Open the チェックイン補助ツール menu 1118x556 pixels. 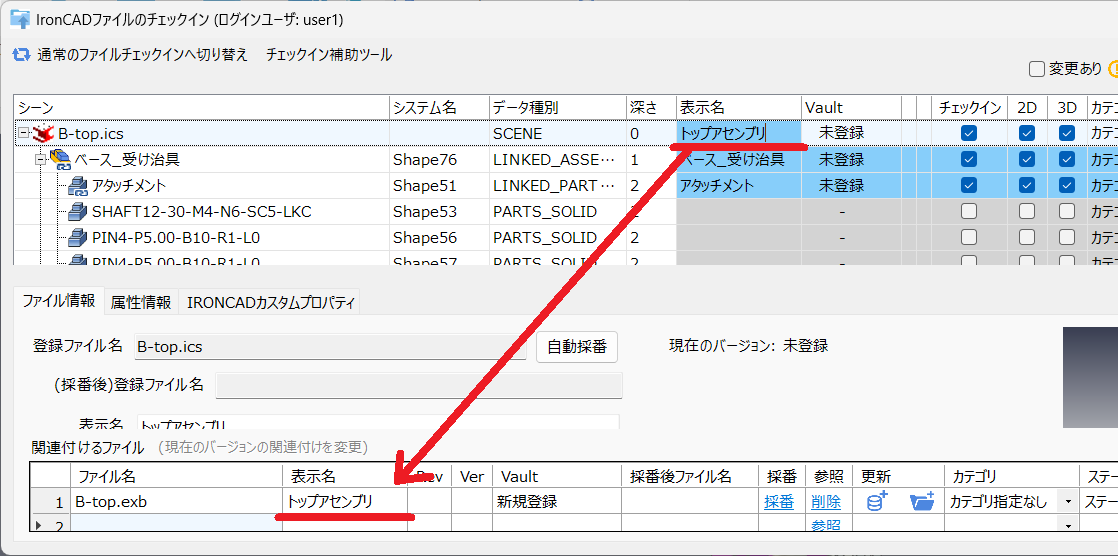tap(329, 55)
